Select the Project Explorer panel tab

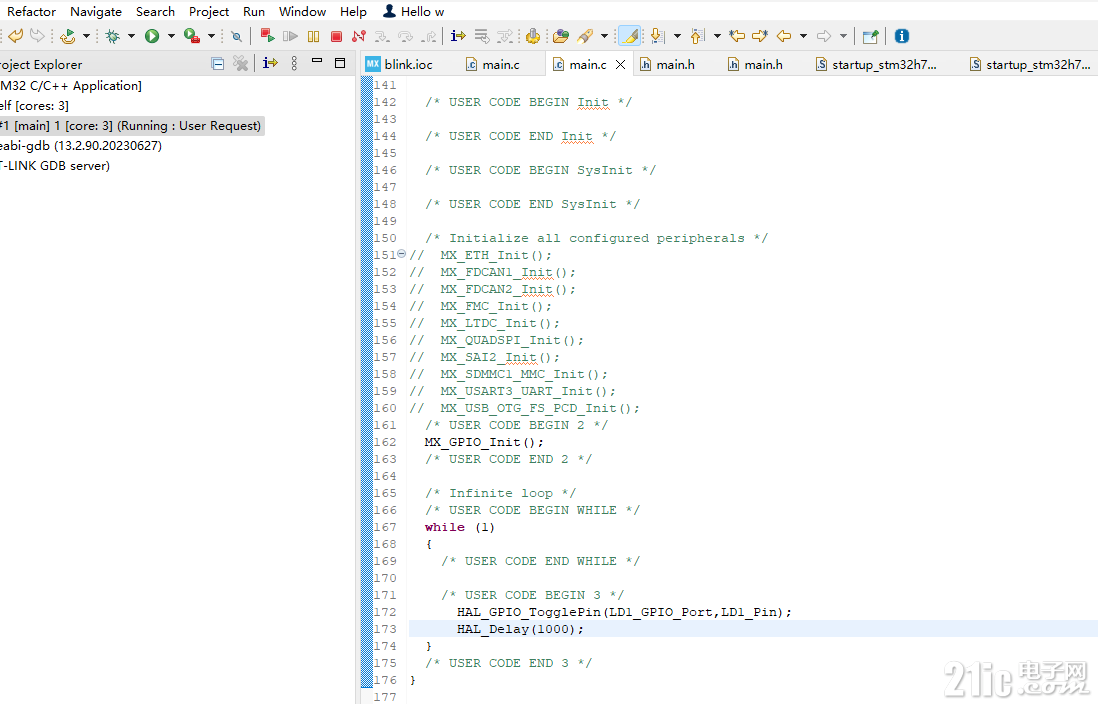tap(41, 64)
